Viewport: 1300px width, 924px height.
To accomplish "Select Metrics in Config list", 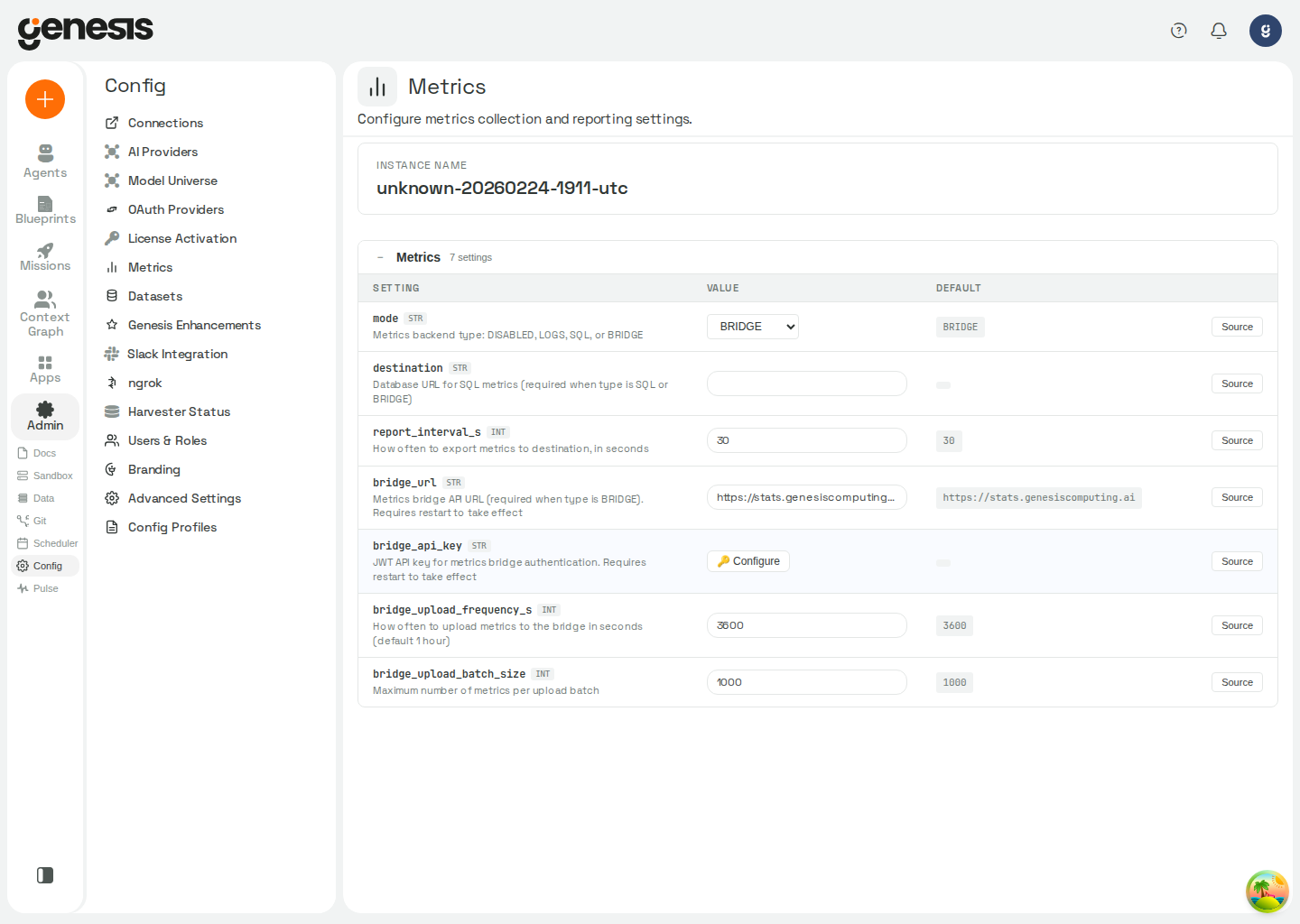I will (x=139, y=267).
